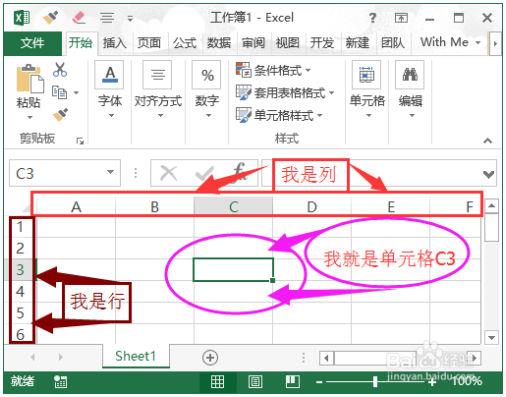Click the vertical scrollbar down arrow

492,337
